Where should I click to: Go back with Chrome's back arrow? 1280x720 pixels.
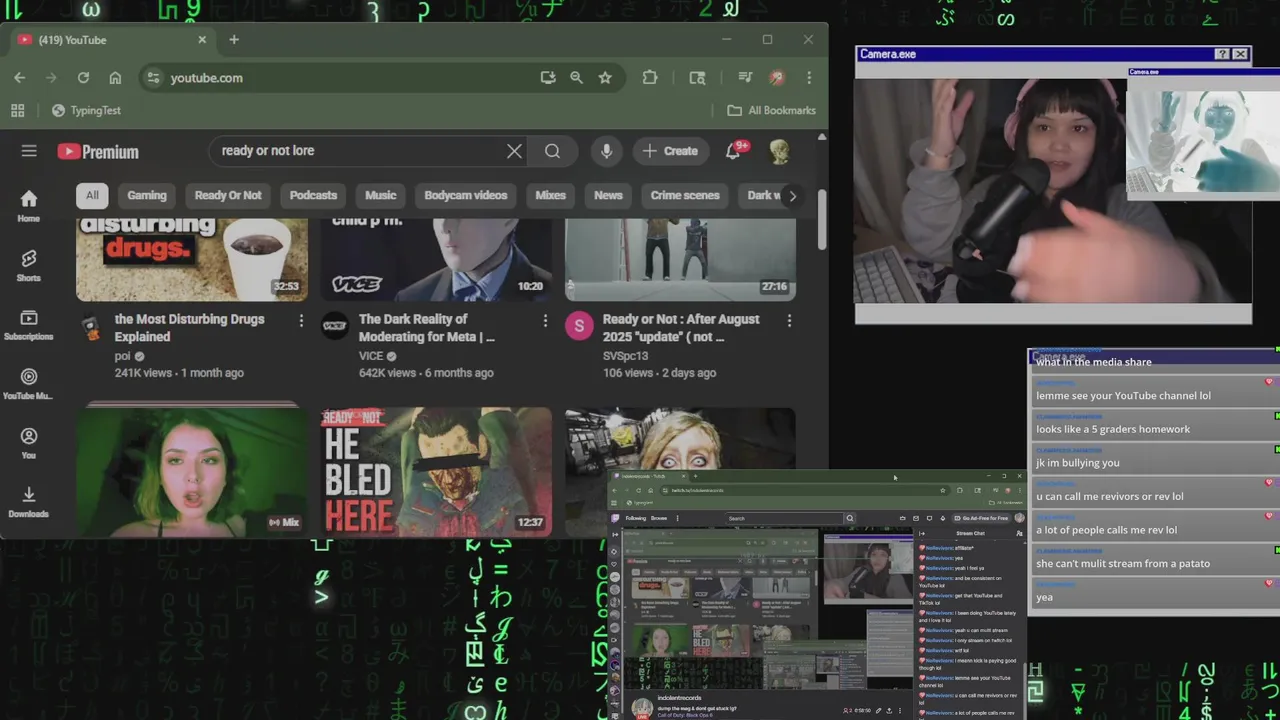pyautogui.click(x=20, y=78)
